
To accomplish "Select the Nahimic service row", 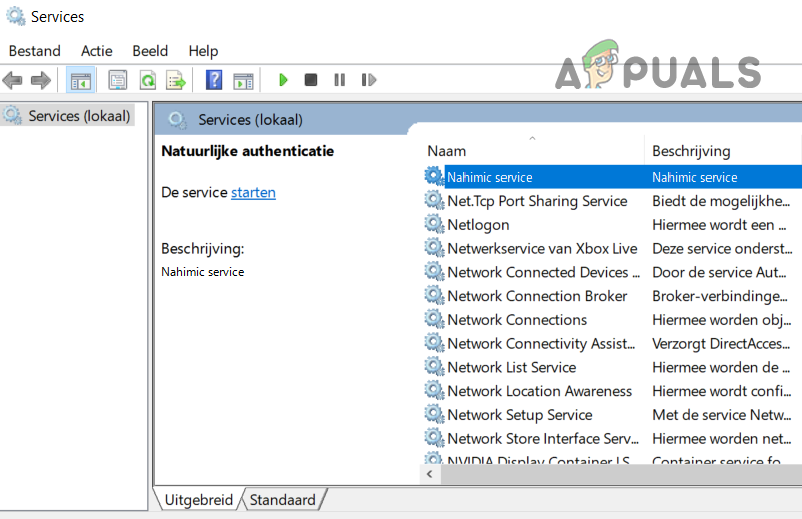I will (x=612, y=177).
